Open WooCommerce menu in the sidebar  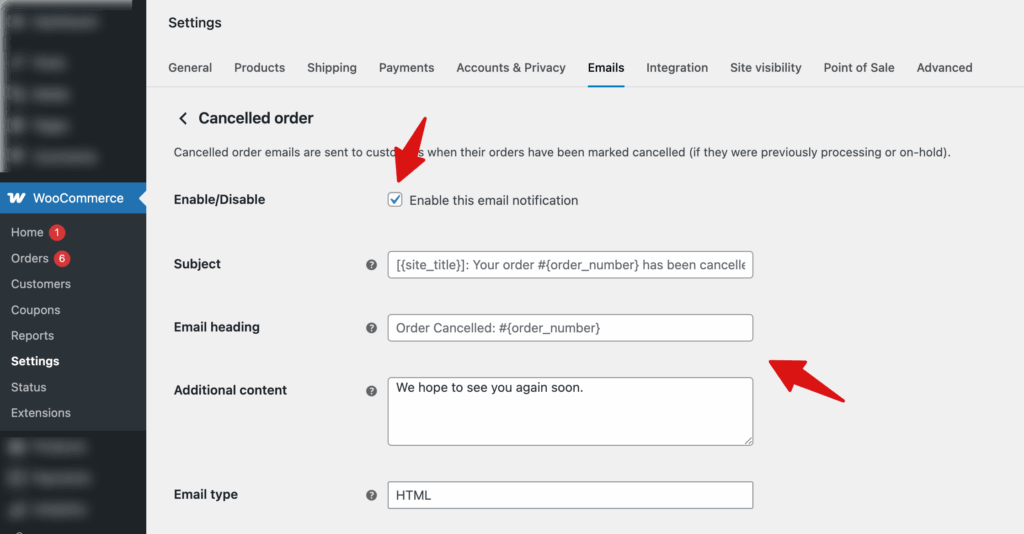(x=73, y=198)
